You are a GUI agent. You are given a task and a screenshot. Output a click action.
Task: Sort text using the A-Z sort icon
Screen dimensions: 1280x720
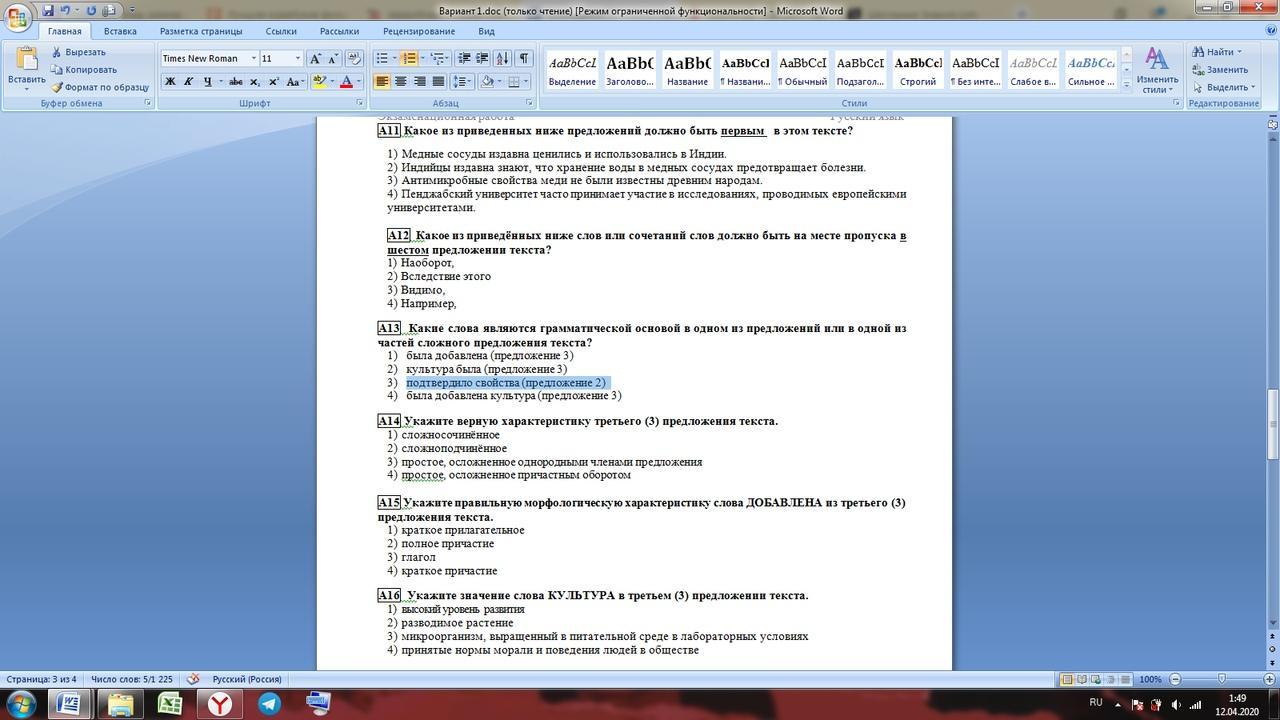502,58
